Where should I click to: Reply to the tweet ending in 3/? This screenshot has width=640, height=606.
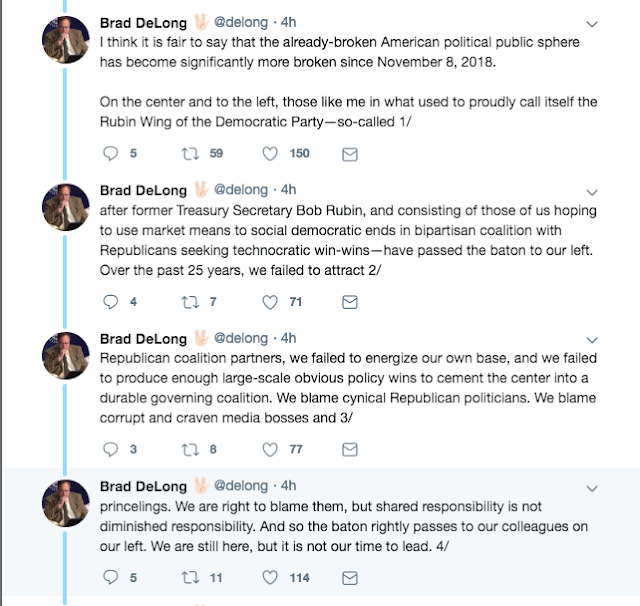point(111,449)
